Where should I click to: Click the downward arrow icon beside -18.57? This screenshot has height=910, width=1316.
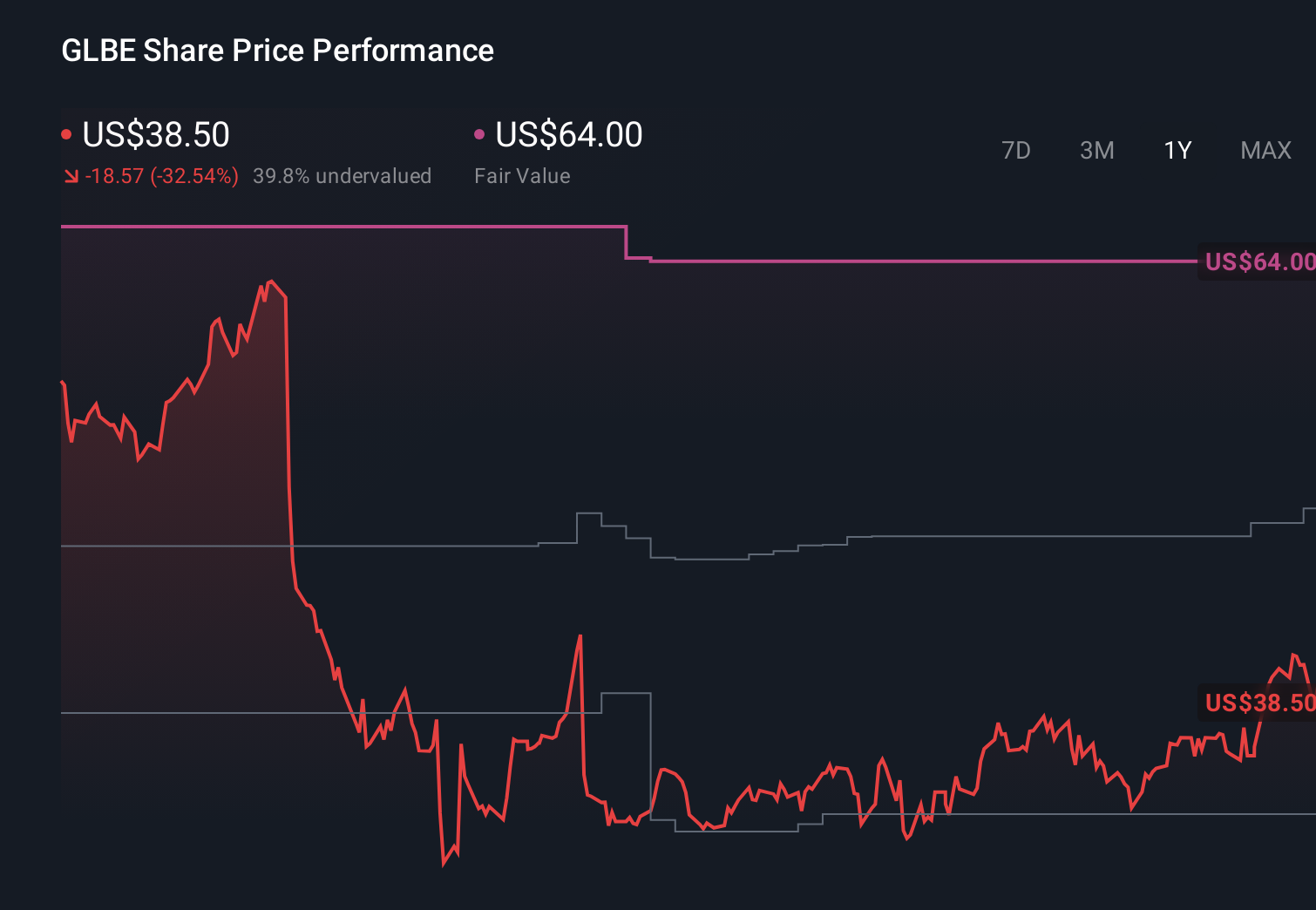(72, 176)
